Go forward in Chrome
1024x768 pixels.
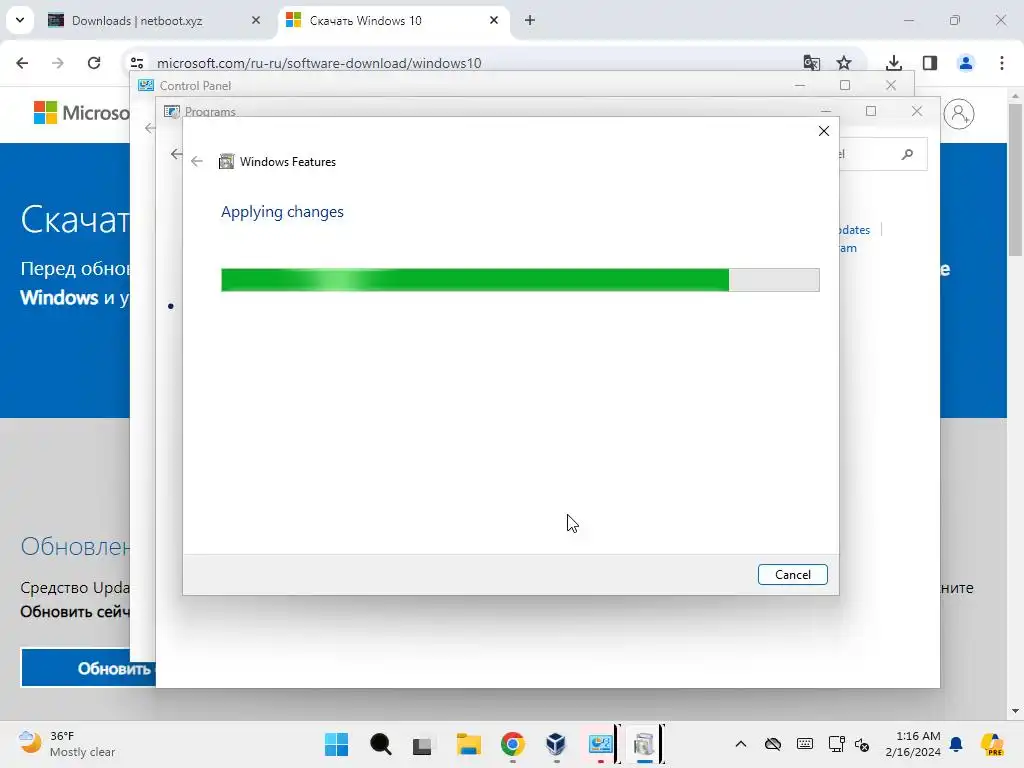58,63
